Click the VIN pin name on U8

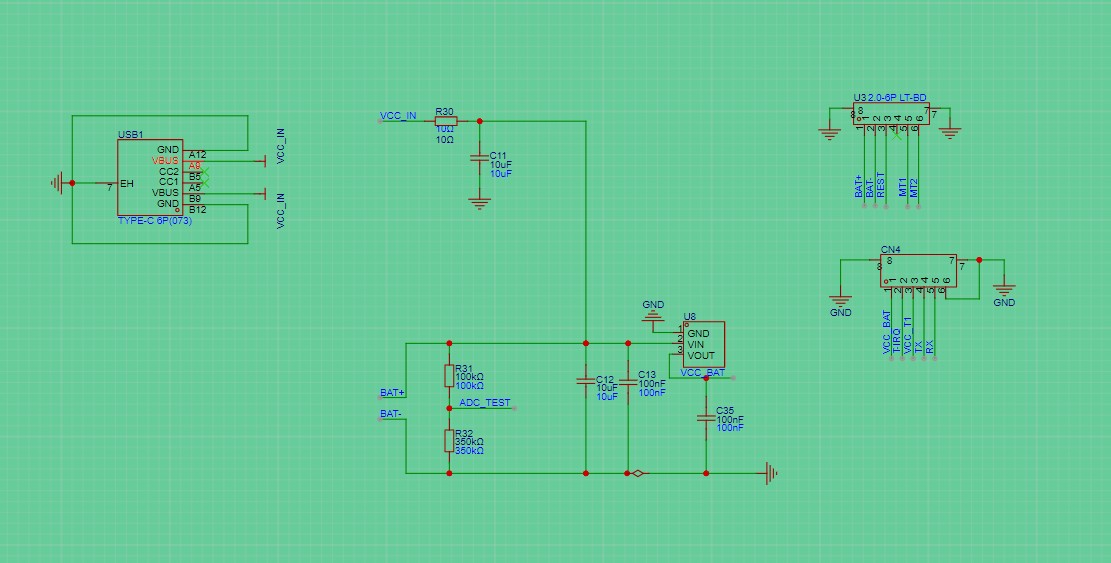tap(695, 344)
